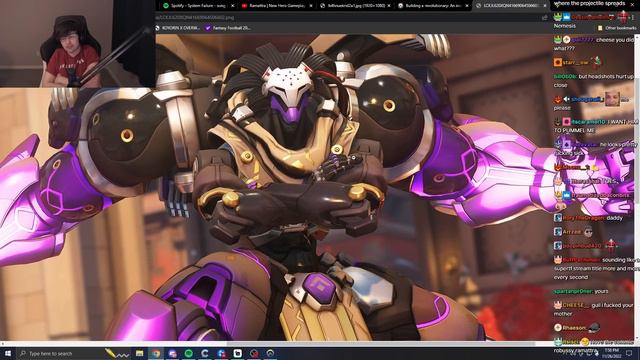This screenshot has height=360, width=640.
Task: Open File Explorer from the taskbar
Action: (x=140, y=353)
